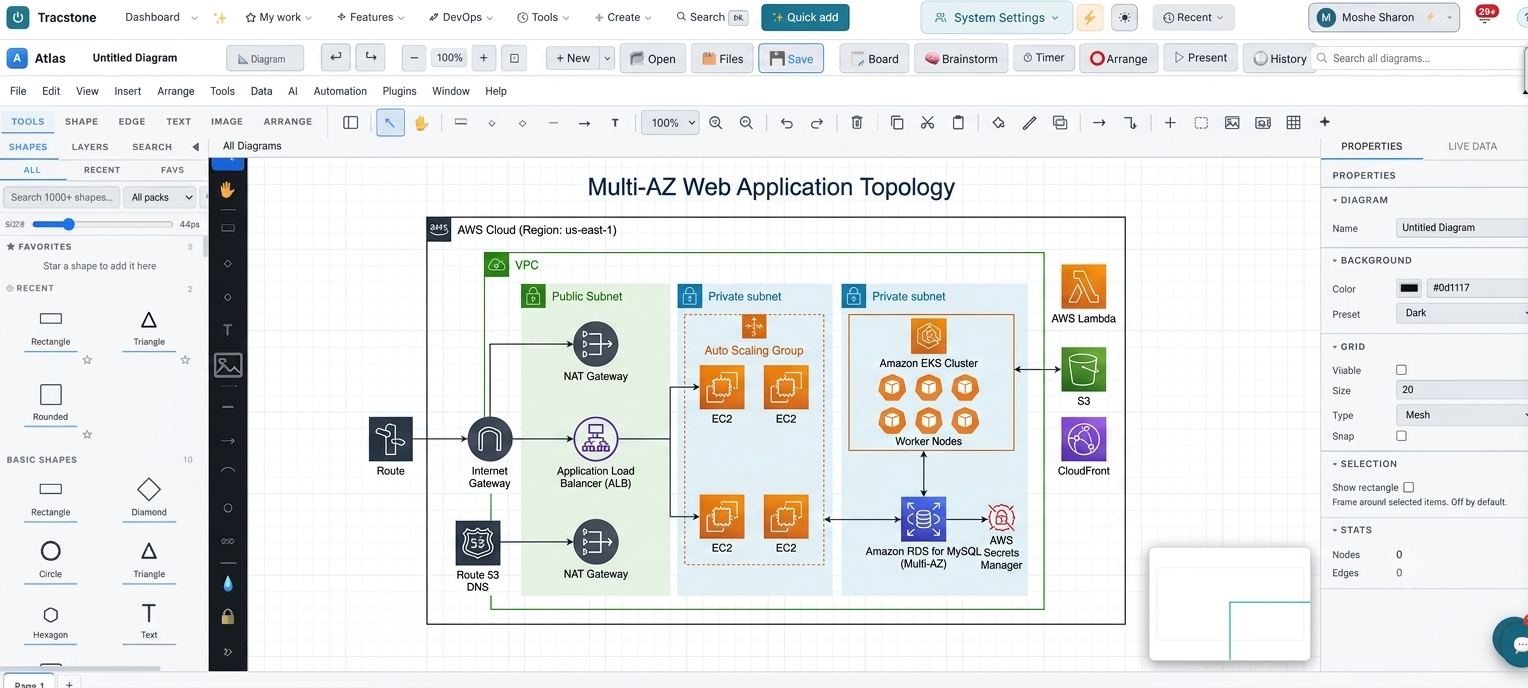Click the Present button
1528x688 pixels.
(1200, 58)
